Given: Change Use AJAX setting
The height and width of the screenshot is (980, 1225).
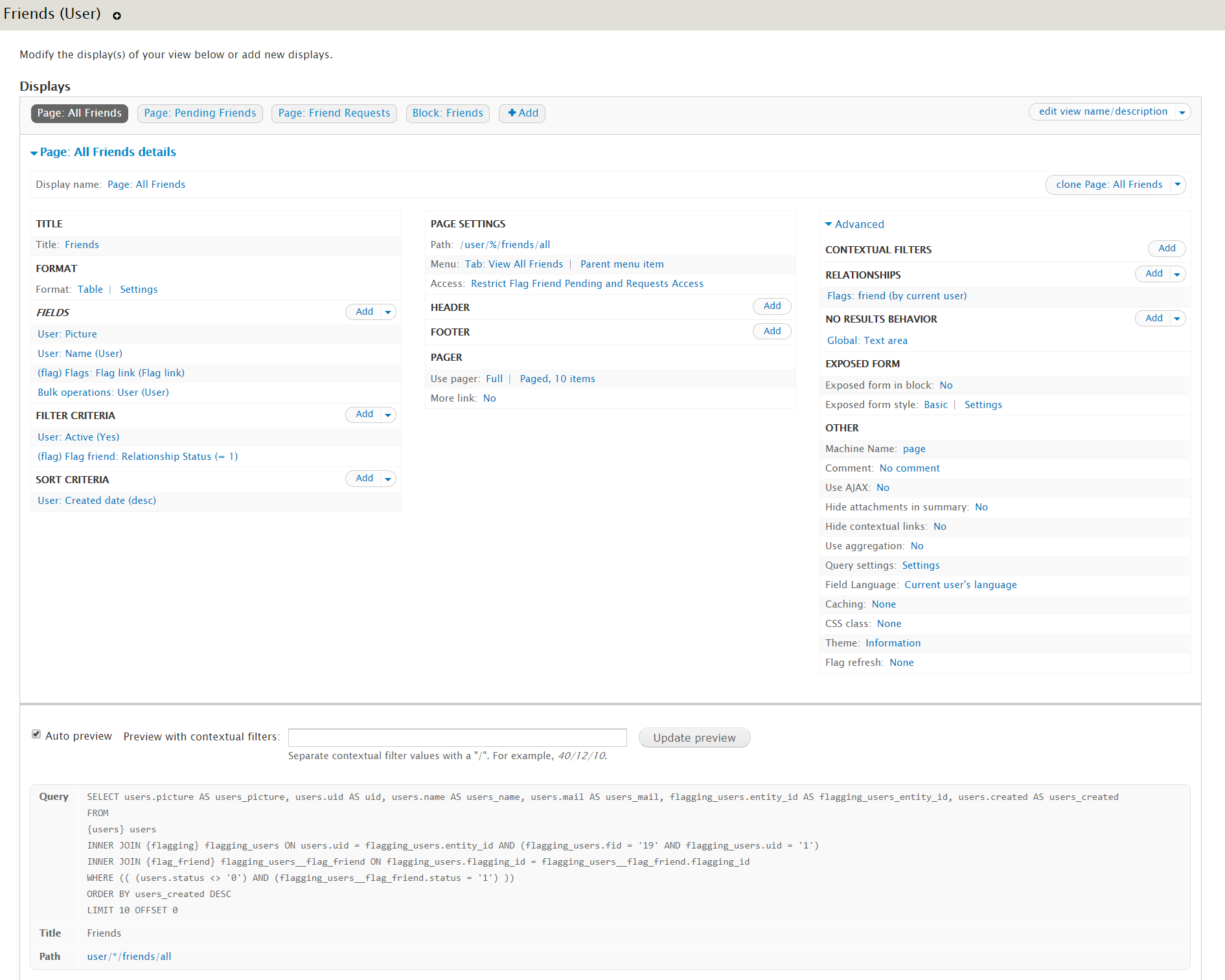Looking at the screenshot, I should click(883, 488).
